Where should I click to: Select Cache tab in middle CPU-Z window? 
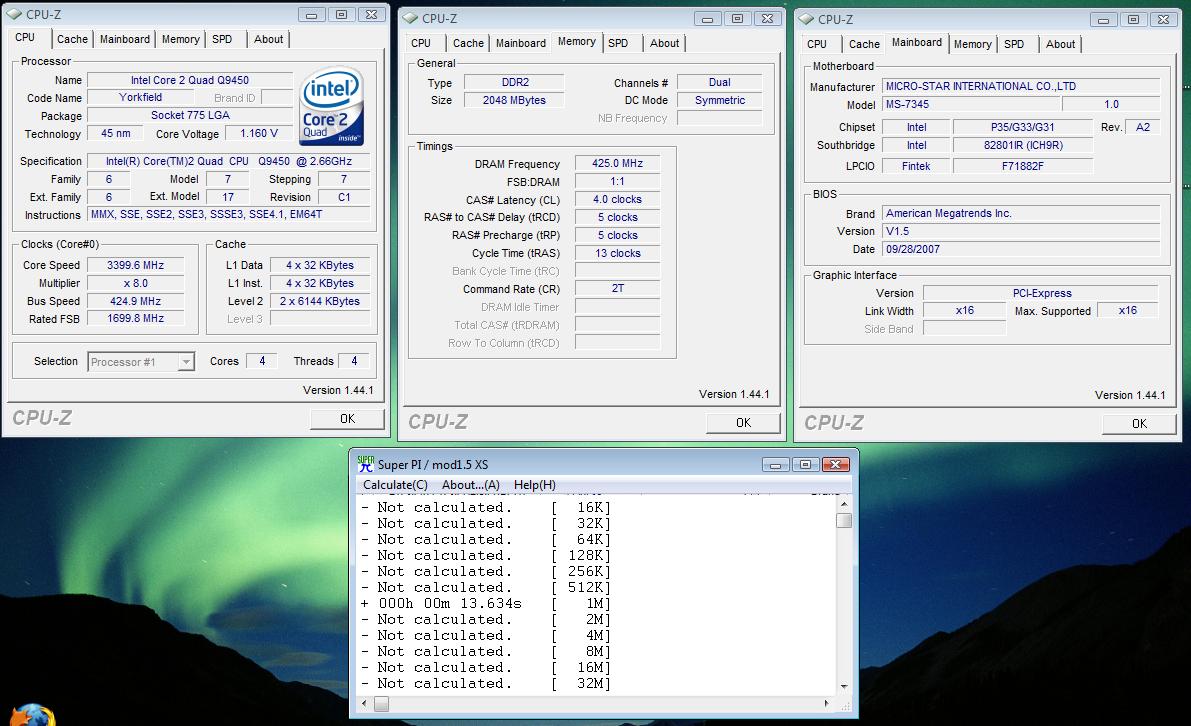(468, 43)
